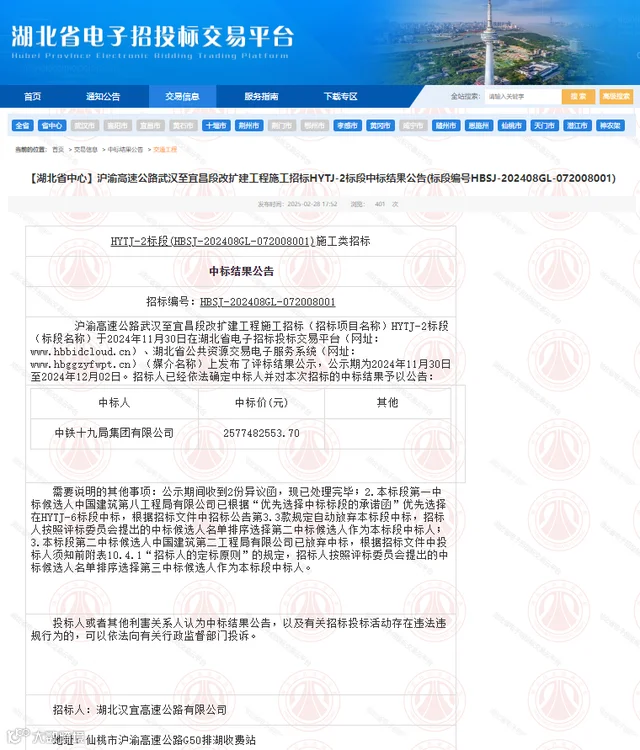Click the 招标人:湖北汉宜高速公路有限公司 line
Viewport: 640px width, 750px height.
(x=140, y=710)
